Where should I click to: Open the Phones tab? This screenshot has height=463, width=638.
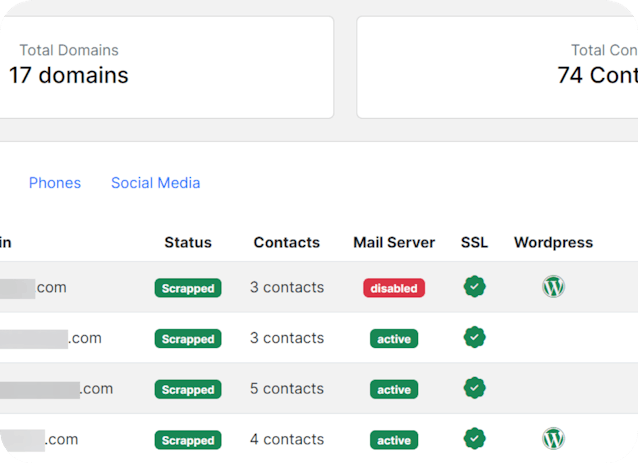tap(55, 183)
